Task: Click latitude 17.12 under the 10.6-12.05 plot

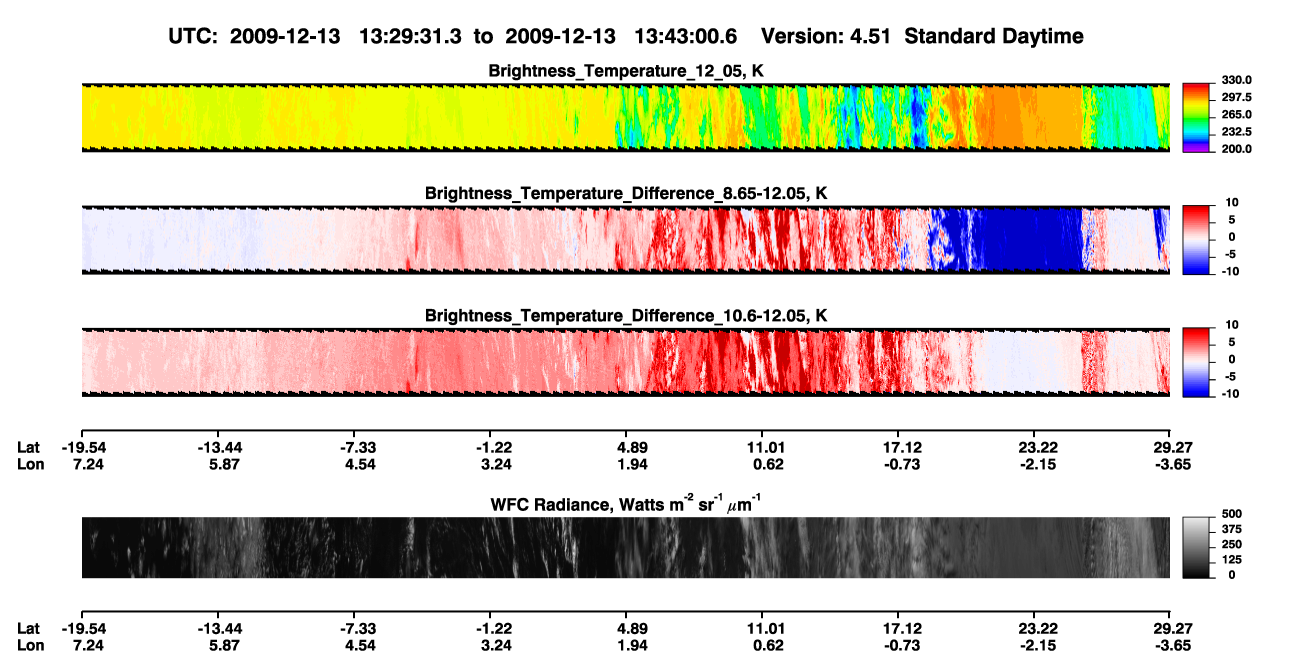Action: (x=897, y=447)
